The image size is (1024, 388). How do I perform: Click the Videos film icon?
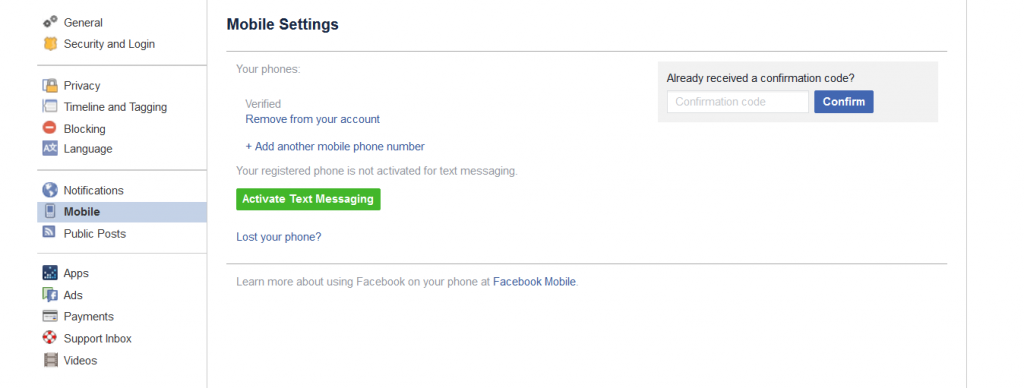(50, 360)
